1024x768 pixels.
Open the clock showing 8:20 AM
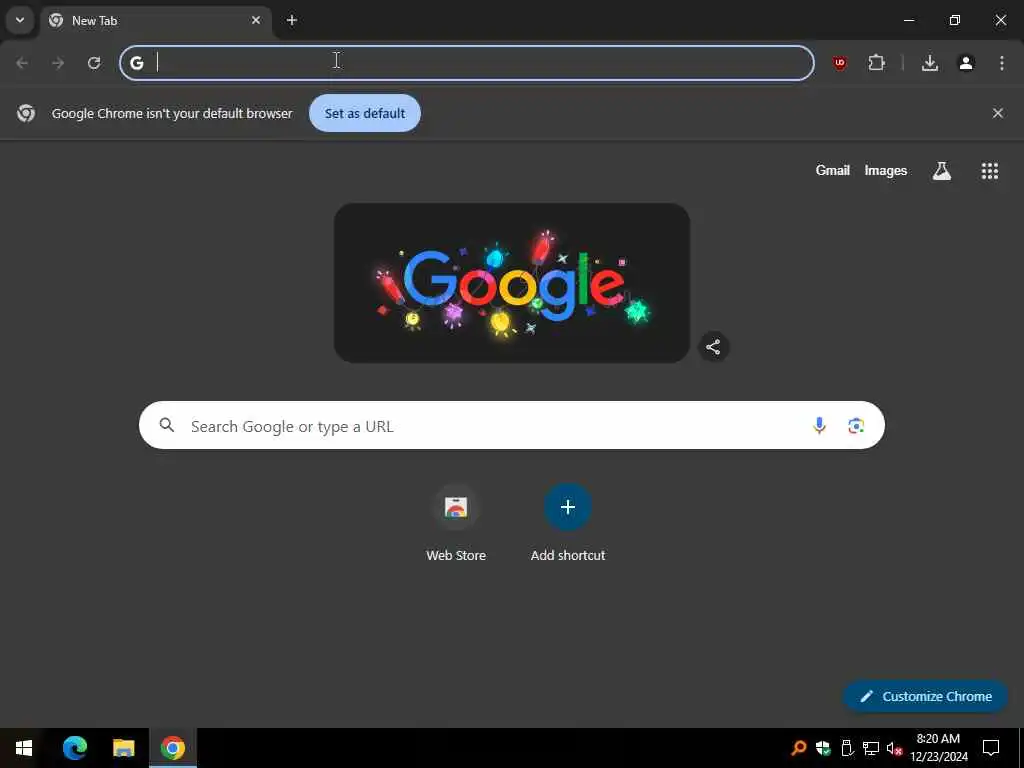938,748
